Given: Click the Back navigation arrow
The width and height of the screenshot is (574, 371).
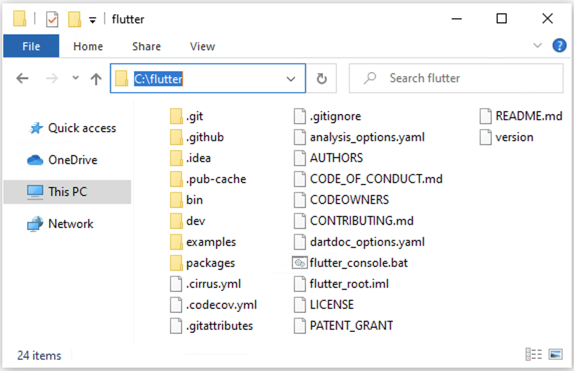Looking at the screenshot, I should coord(22,78).
